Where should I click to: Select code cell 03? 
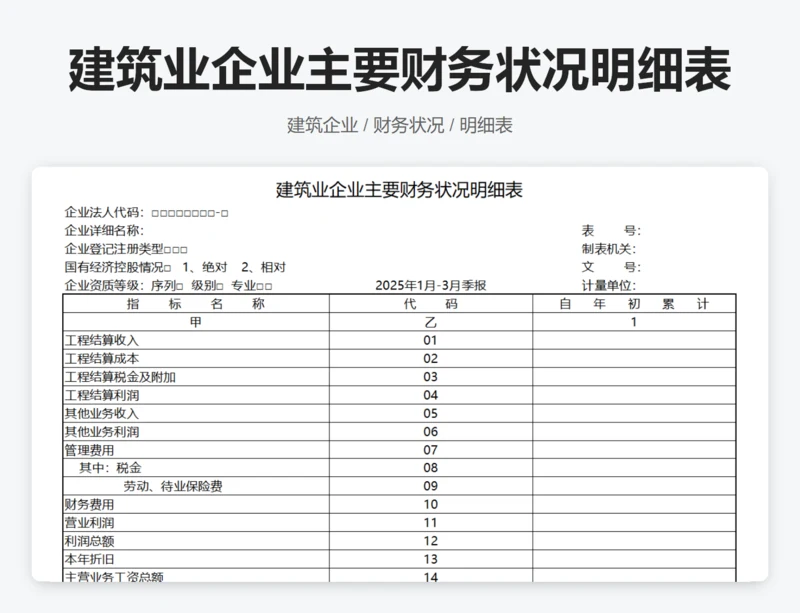(x=431, y=377)
